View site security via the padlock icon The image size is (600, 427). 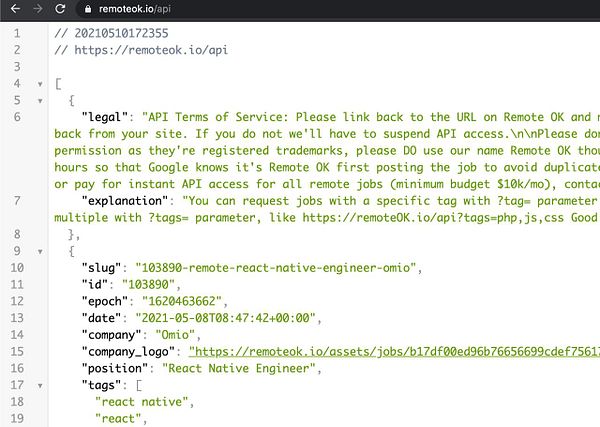pyautogui.click(x=88, y=9)
